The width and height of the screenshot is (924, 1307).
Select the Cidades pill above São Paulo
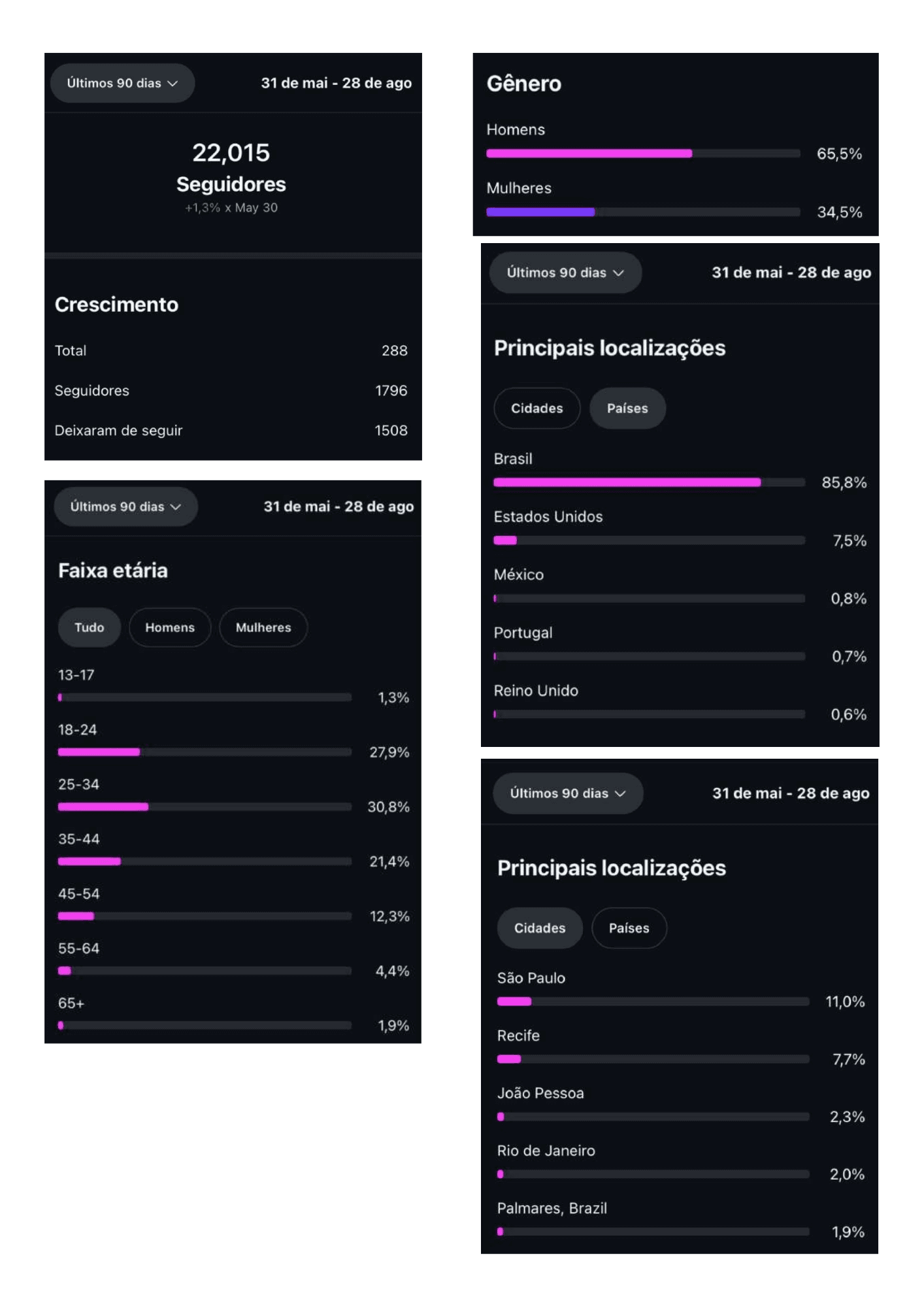click(x=540, y=928)
